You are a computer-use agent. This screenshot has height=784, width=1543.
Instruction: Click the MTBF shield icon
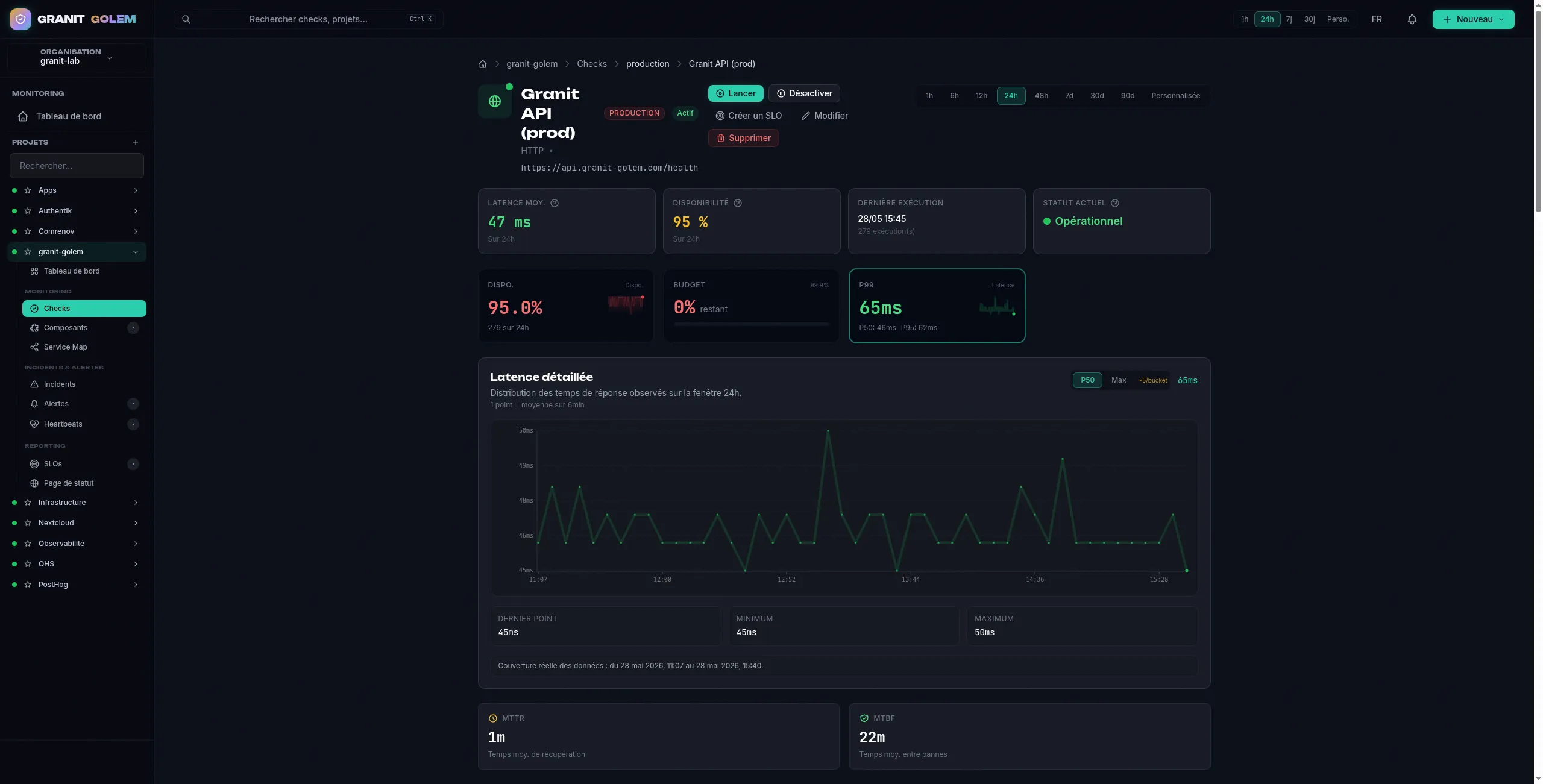864,718
